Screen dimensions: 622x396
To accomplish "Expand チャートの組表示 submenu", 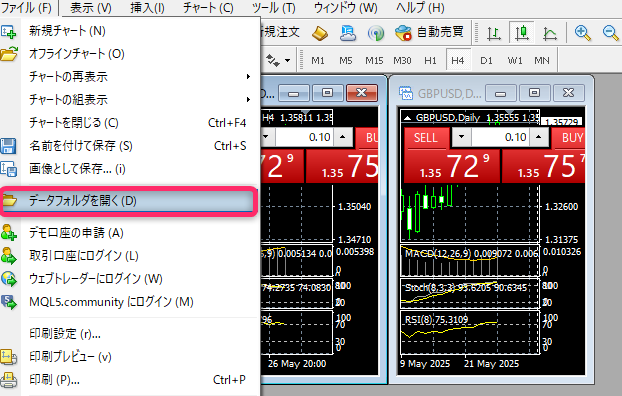I will [129, 100].
